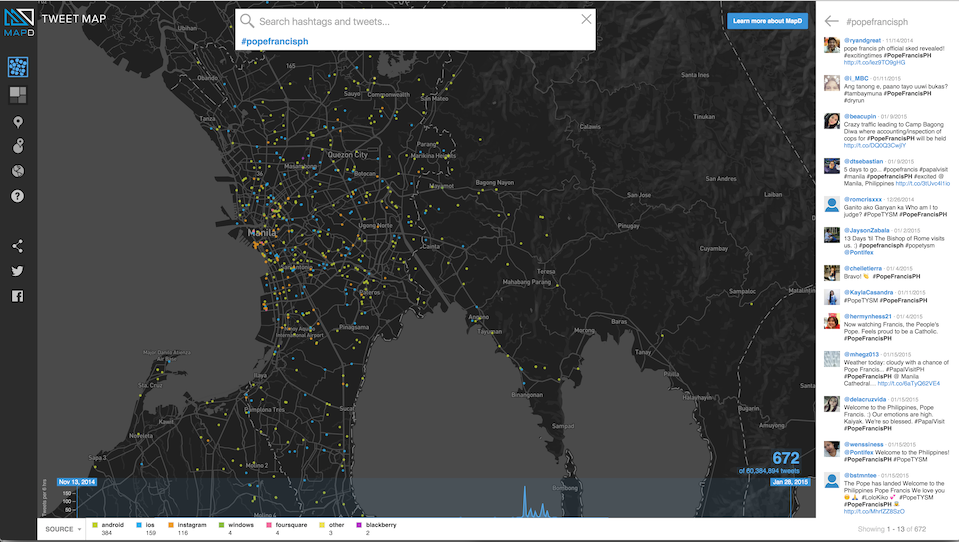Click @bstmntee's default avatar

(832, 480)
